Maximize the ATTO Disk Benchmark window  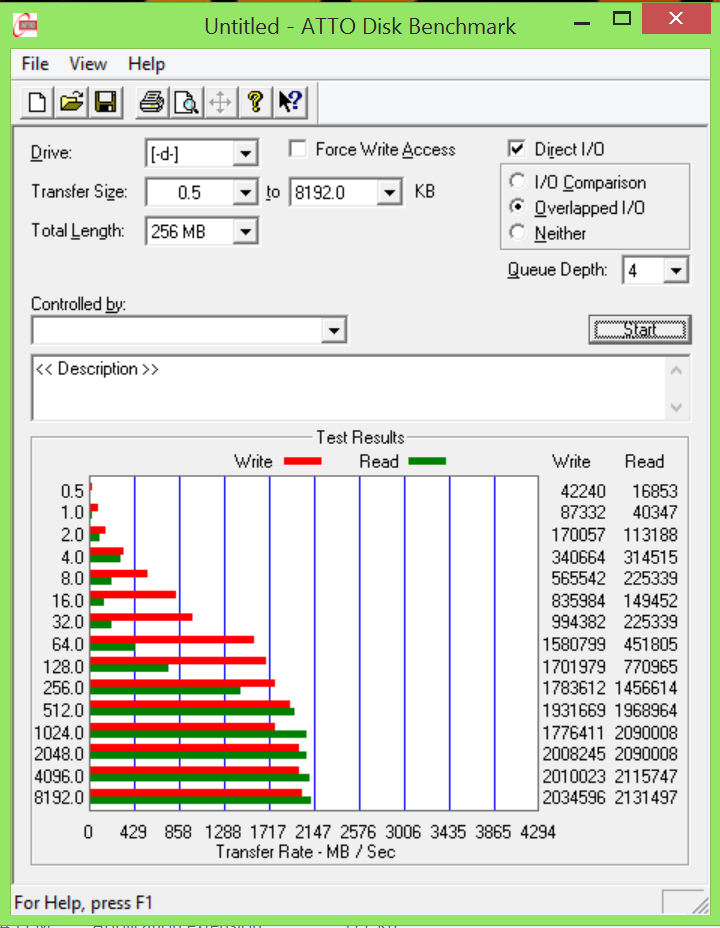622,19
